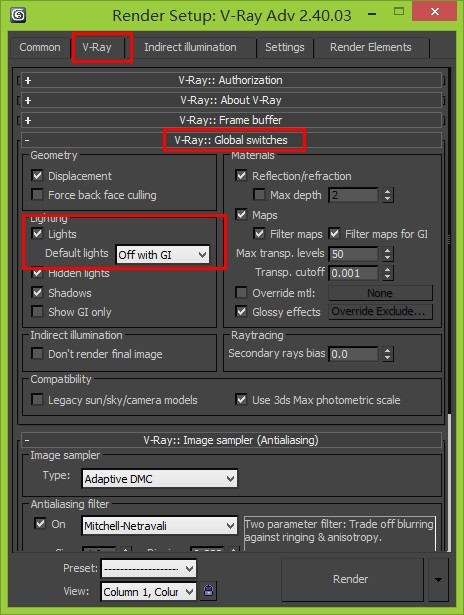Image resolution: width=464 pixels, height=615 pixels.
Task: Switch to the V-Ray tab
Action: [x=97, y=47]
